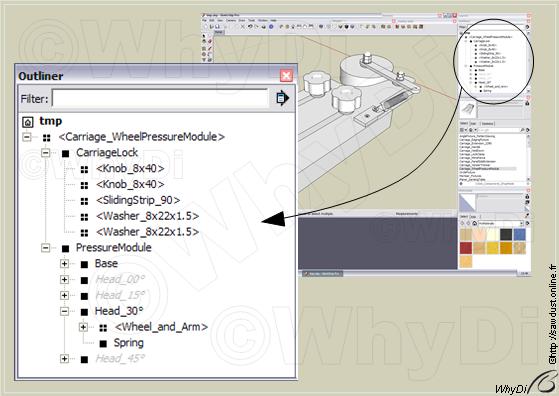Screen dimensions: 559x396
Task: Select the SlidingStrip_90 component icon
Action: pyautogui.click(x=84, y=201)
